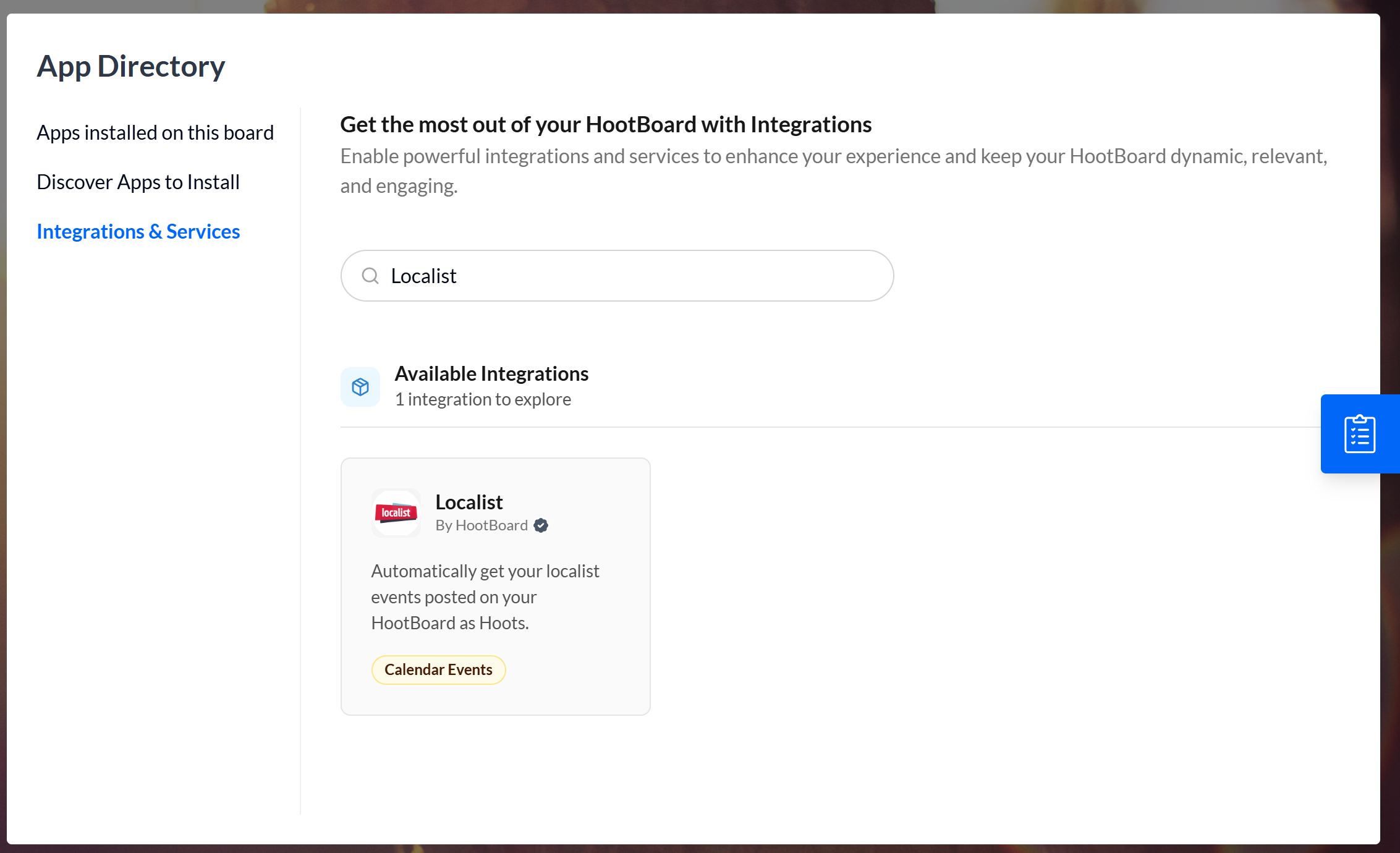Click the Calendar Events tag
The image size is (1400, 853).
tap(438, 670)
